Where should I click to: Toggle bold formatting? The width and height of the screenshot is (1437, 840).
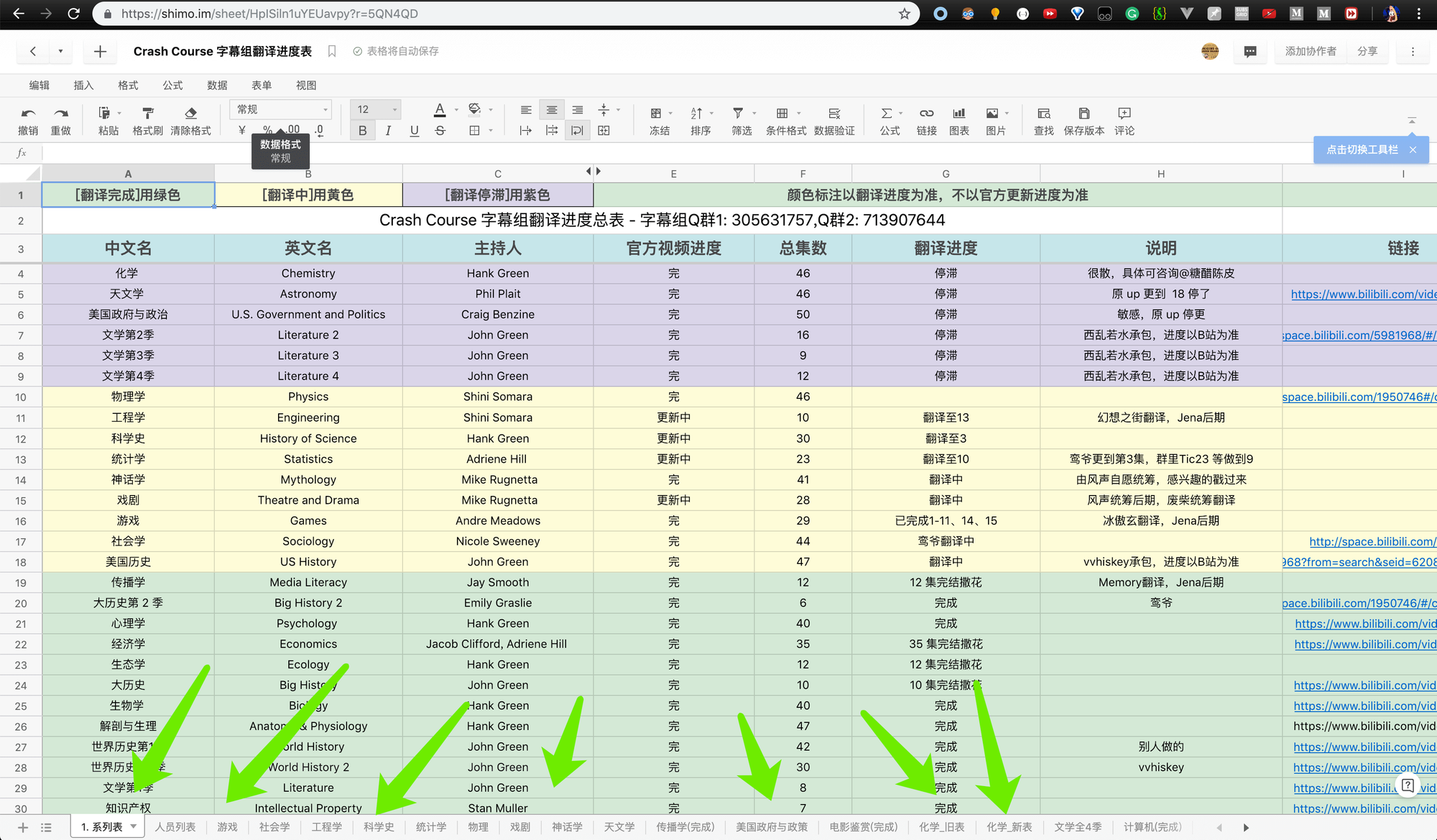[x=362, y=130]
